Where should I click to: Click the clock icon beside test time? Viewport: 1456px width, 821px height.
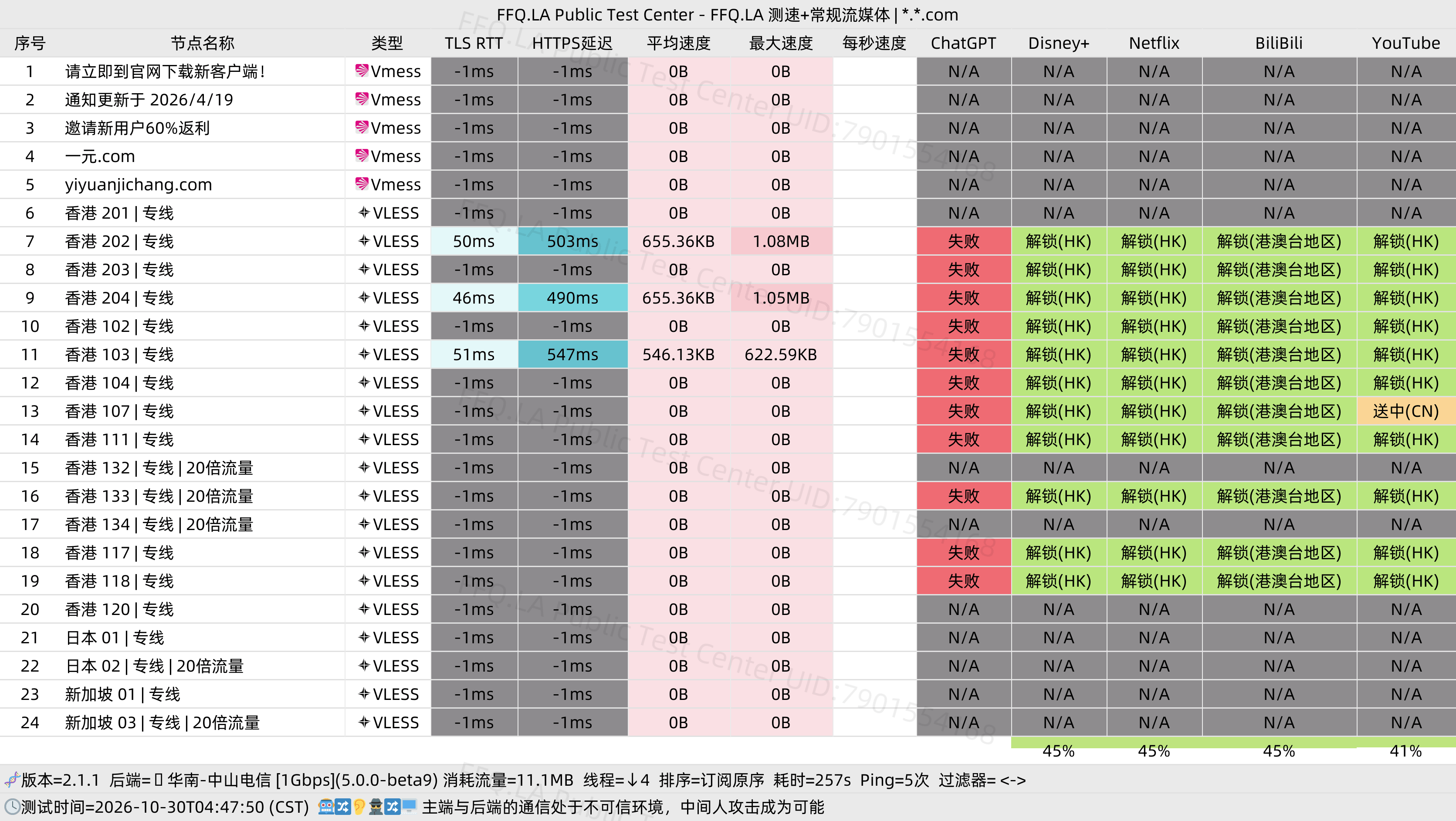(x=12, y=807)
